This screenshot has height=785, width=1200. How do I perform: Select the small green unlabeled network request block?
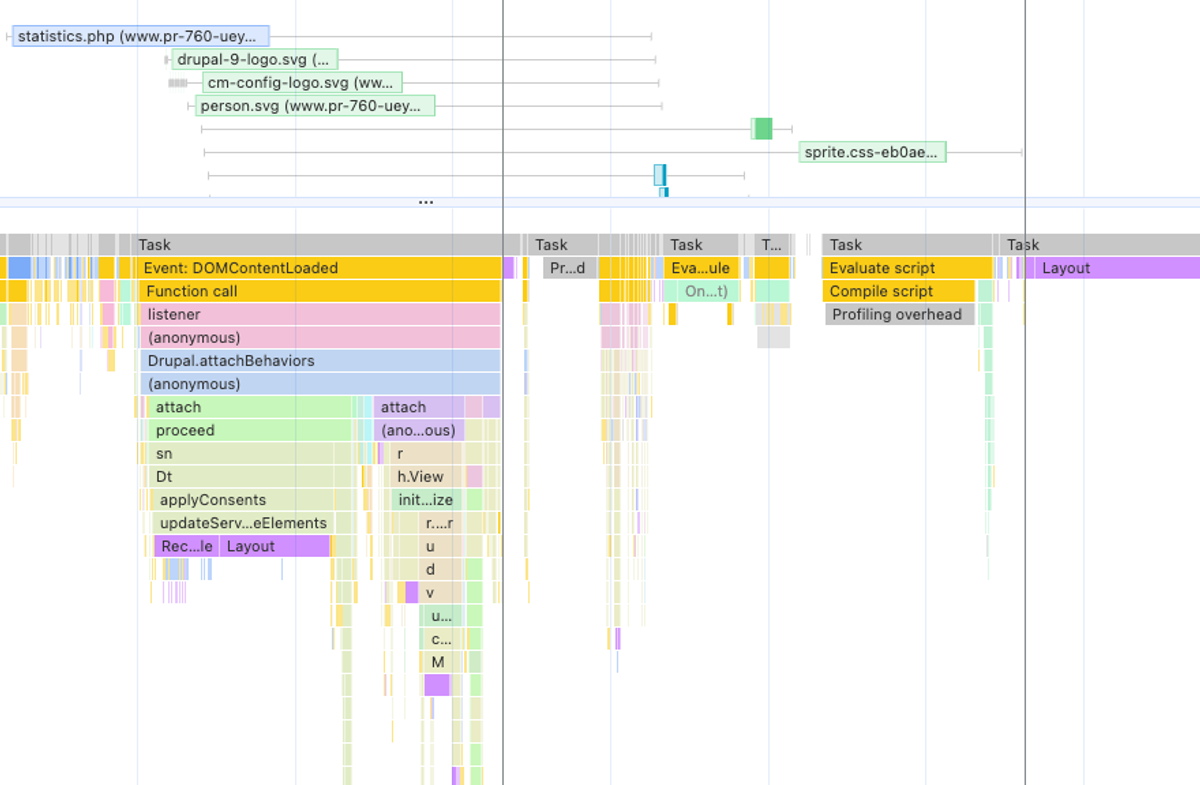coord(762,128)
